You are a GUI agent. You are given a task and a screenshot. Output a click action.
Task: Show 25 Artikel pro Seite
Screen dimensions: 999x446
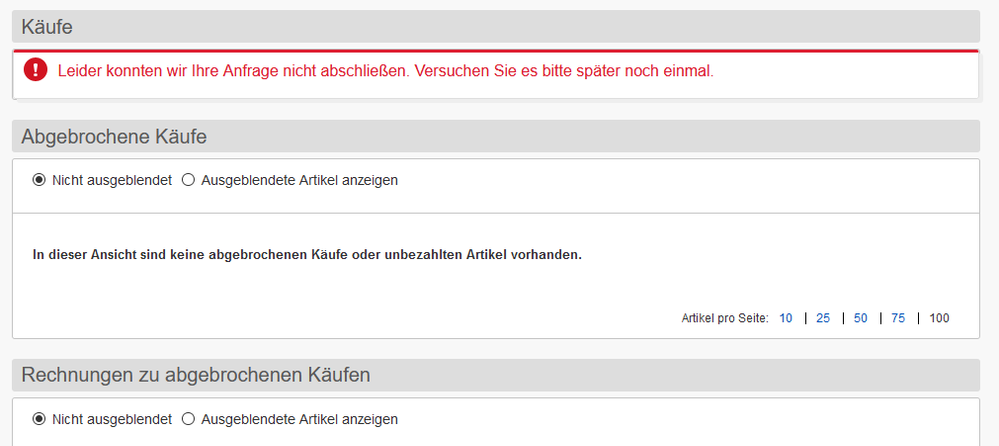click(823, 318)
